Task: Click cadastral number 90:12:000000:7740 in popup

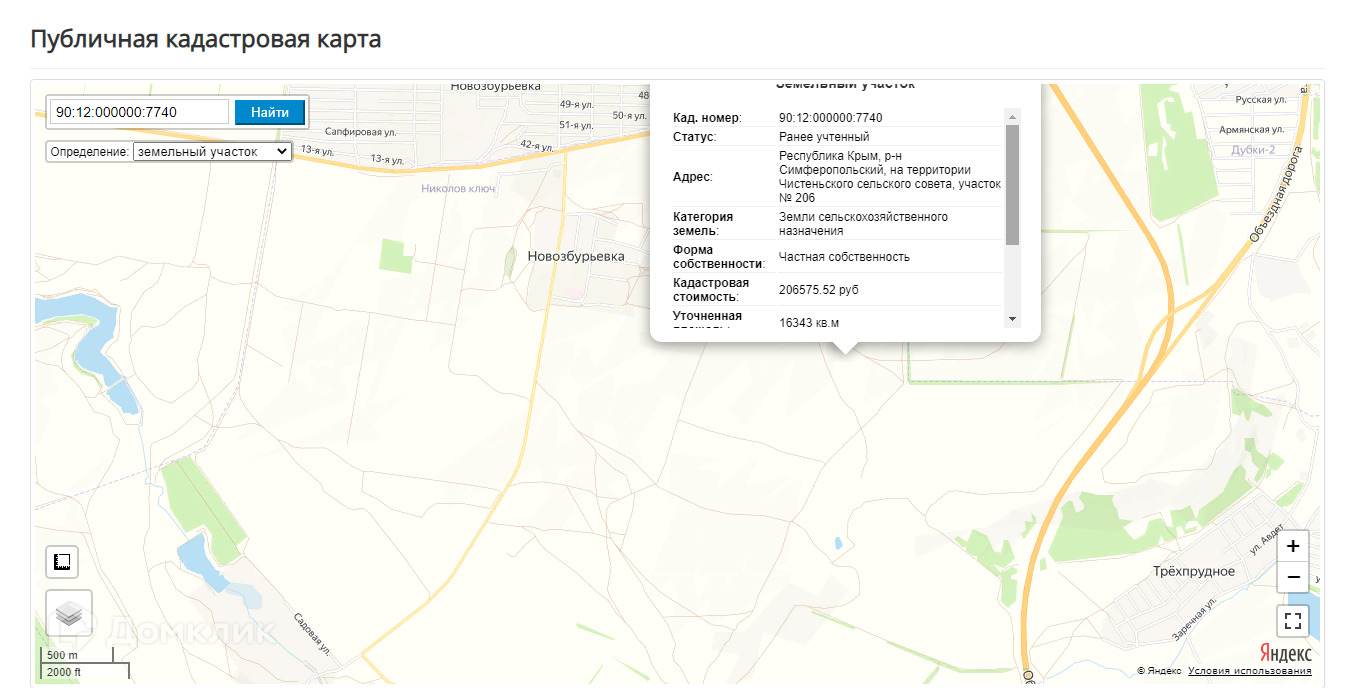Action: (830, 118)
